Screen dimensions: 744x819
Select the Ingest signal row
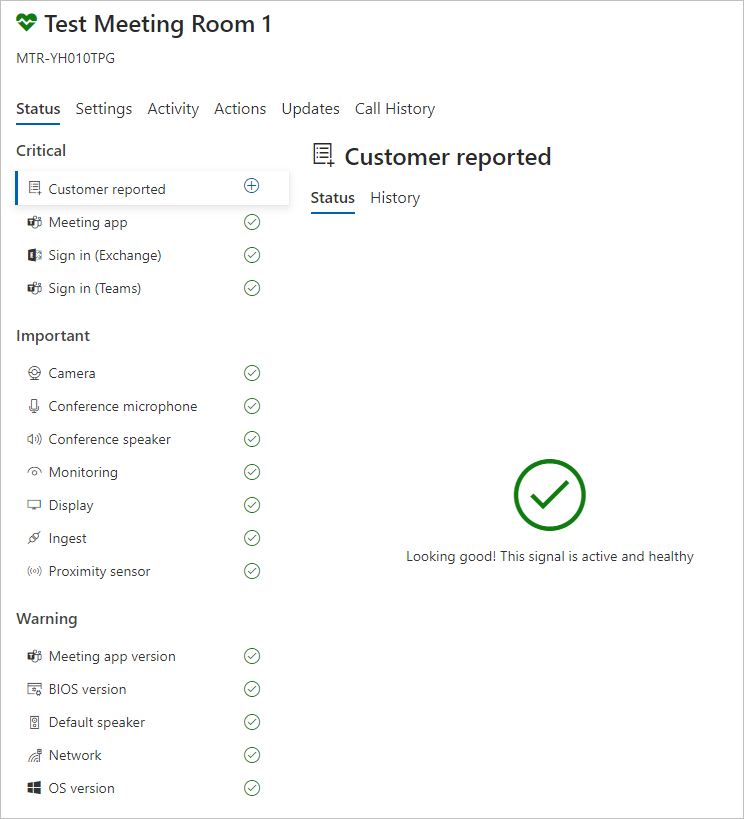click(x=152, y=538)
